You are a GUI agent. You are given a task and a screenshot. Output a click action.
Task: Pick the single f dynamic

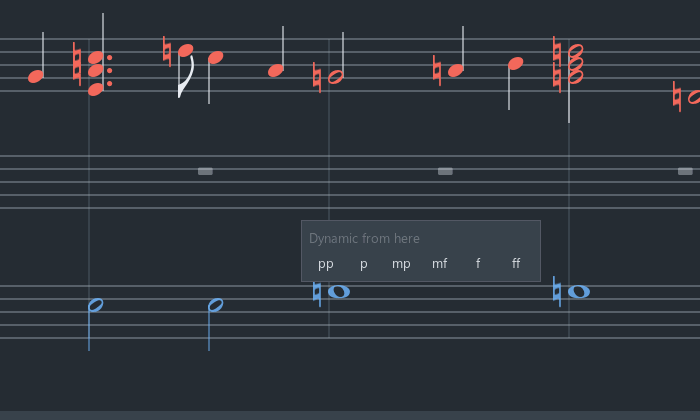coord(478,264)
